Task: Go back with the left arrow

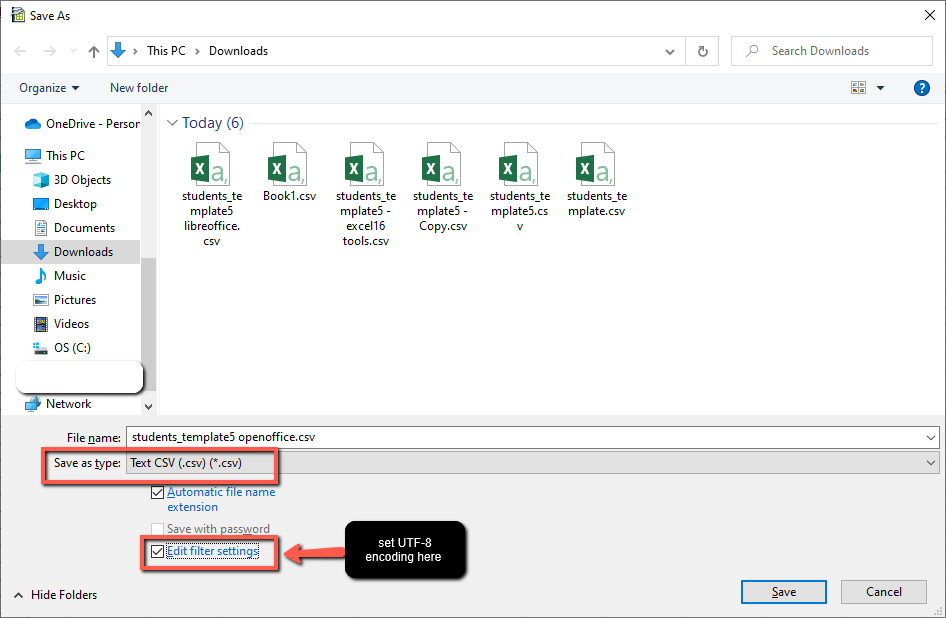Action: [20, 51]
